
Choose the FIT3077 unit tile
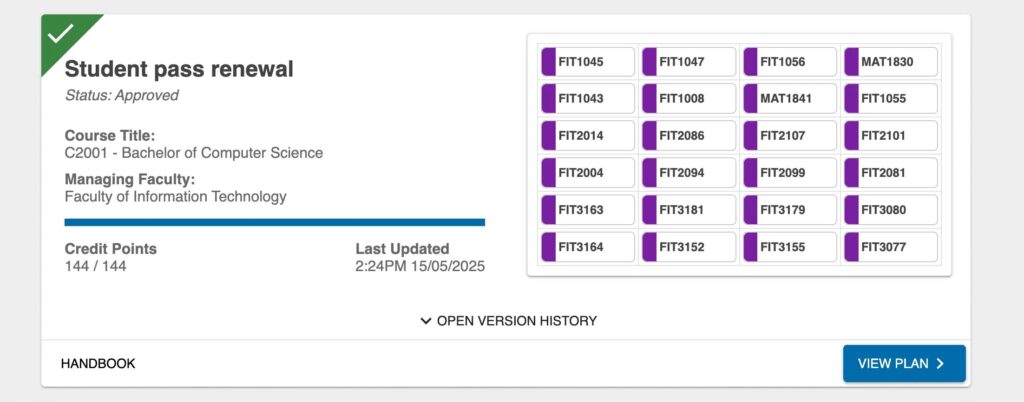[x=891, y=247]
